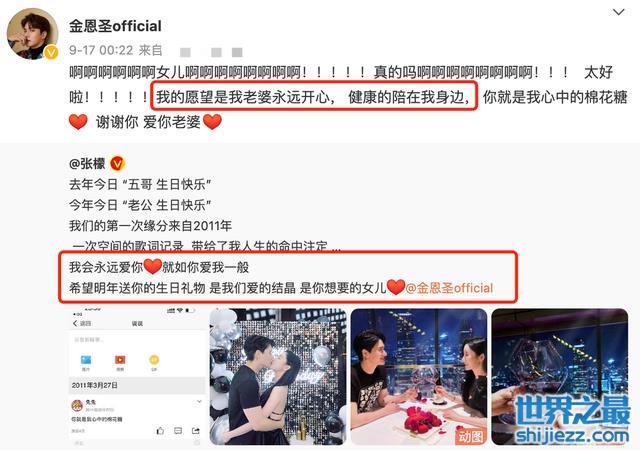Expand the small chevron beside the 兔兔 entry

pos(199,402)
